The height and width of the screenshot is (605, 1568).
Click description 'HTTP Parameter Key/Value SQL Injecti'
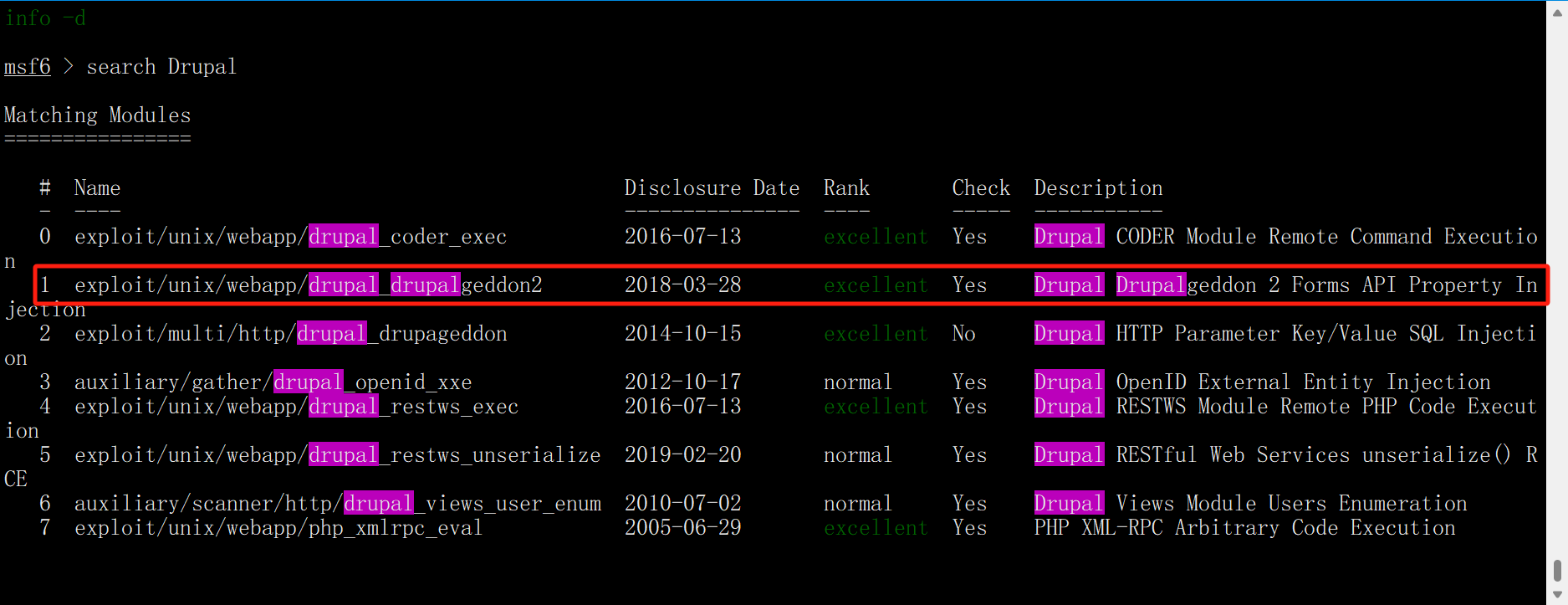coord(1326,334)
